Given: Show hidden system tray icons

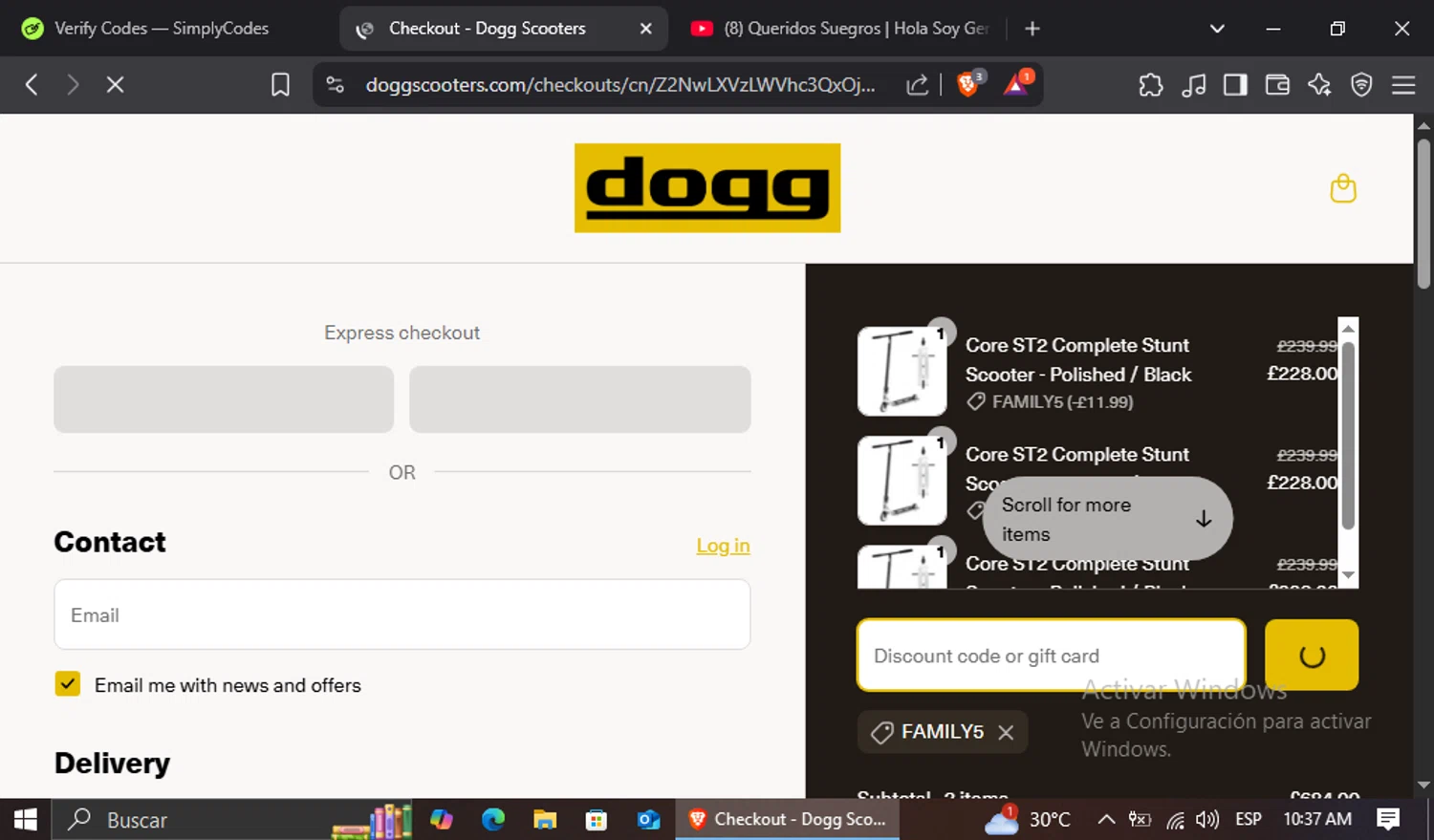Looking at the screenshot, I should 1106,819.
